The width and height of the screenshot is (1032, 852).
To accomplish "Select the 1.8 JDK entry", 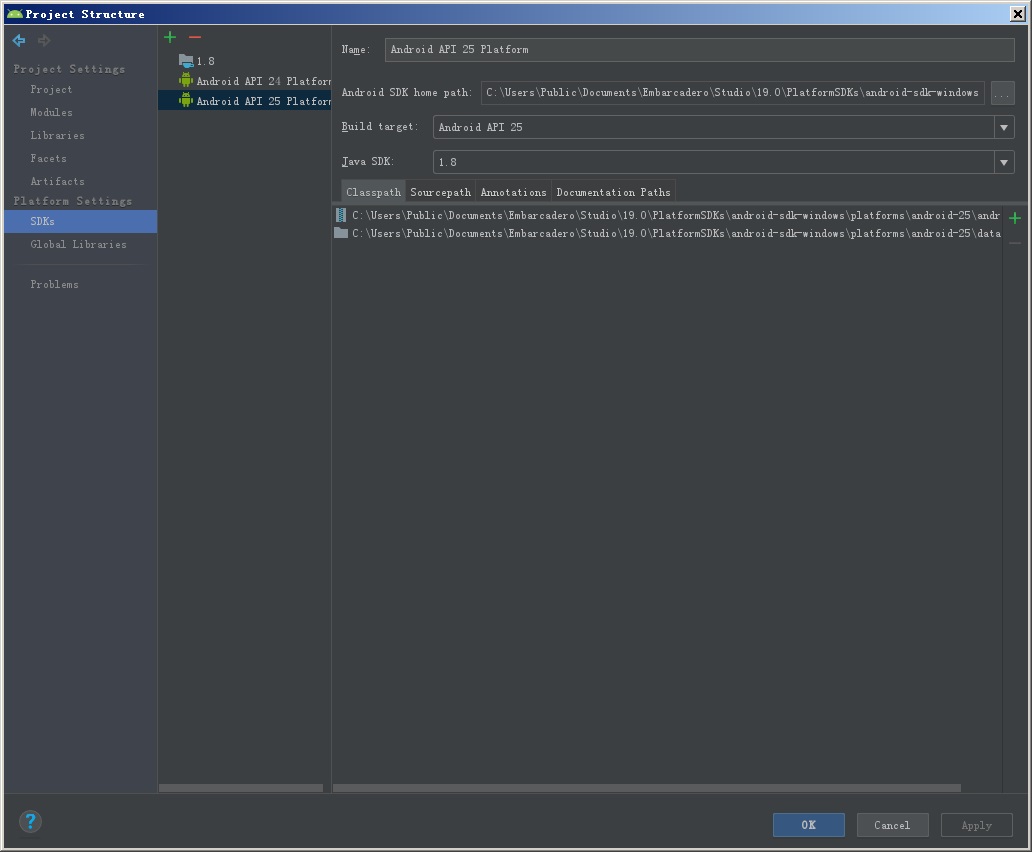I will (205, 61).
